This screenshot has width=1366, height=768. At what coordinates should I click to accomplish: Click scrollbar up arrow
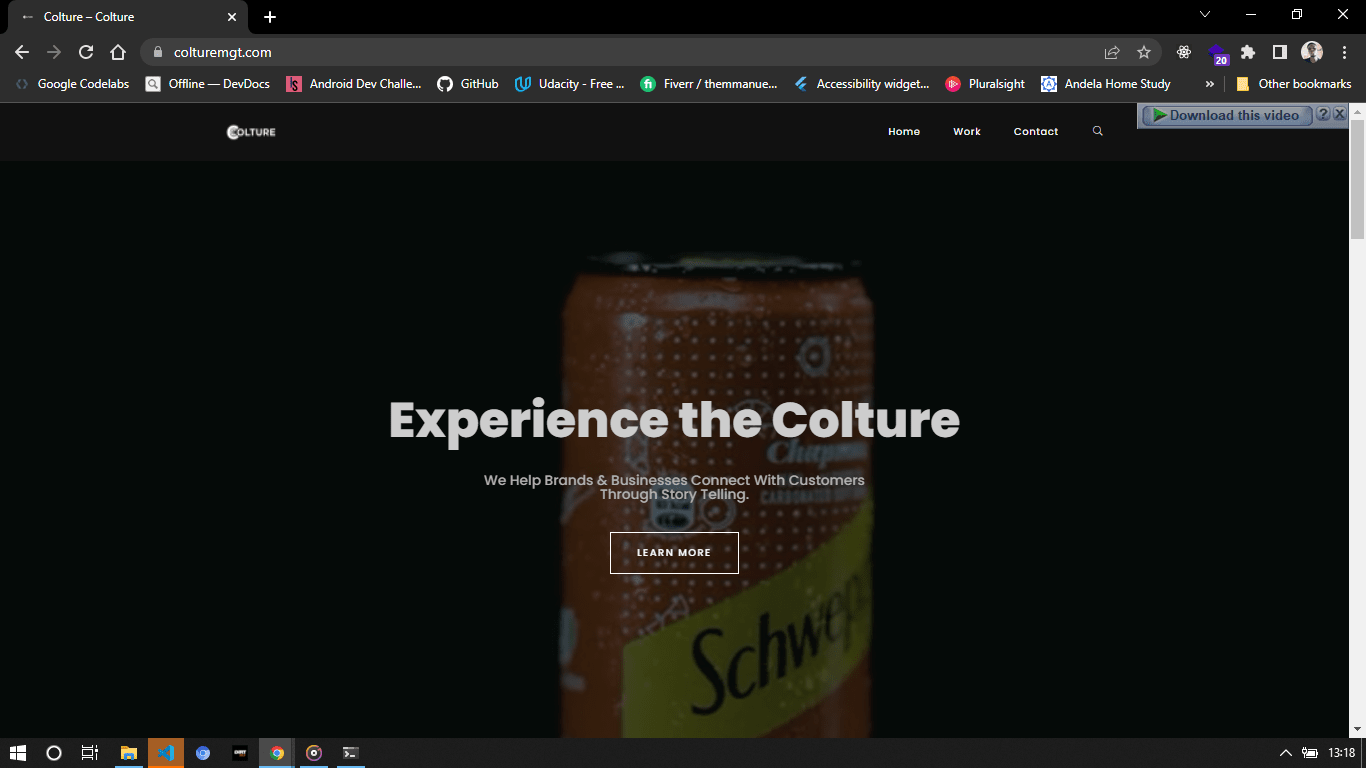[x=1357, y=110]
